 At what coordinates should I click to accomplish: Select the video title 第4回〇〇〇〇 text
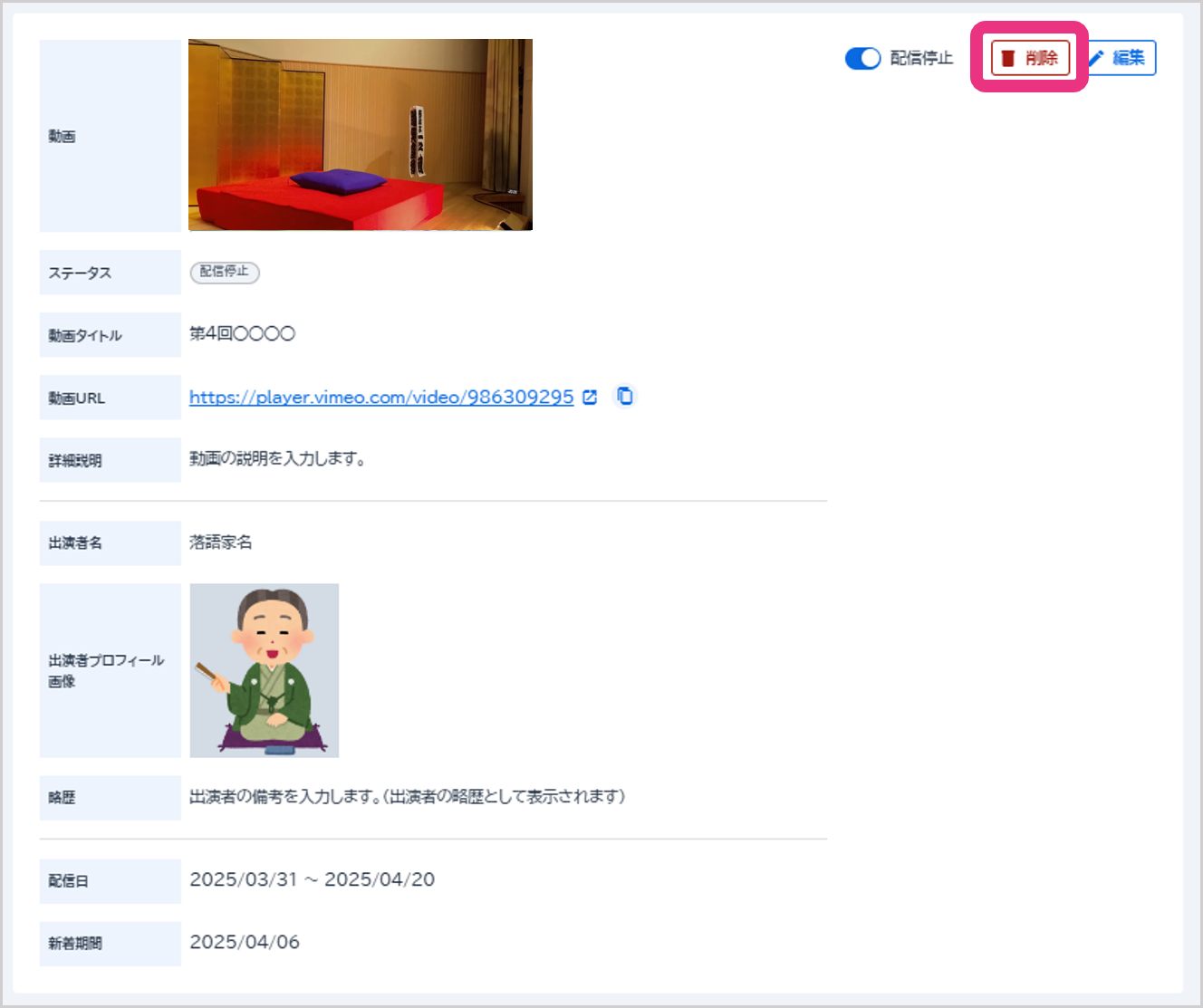click(242, 334)
